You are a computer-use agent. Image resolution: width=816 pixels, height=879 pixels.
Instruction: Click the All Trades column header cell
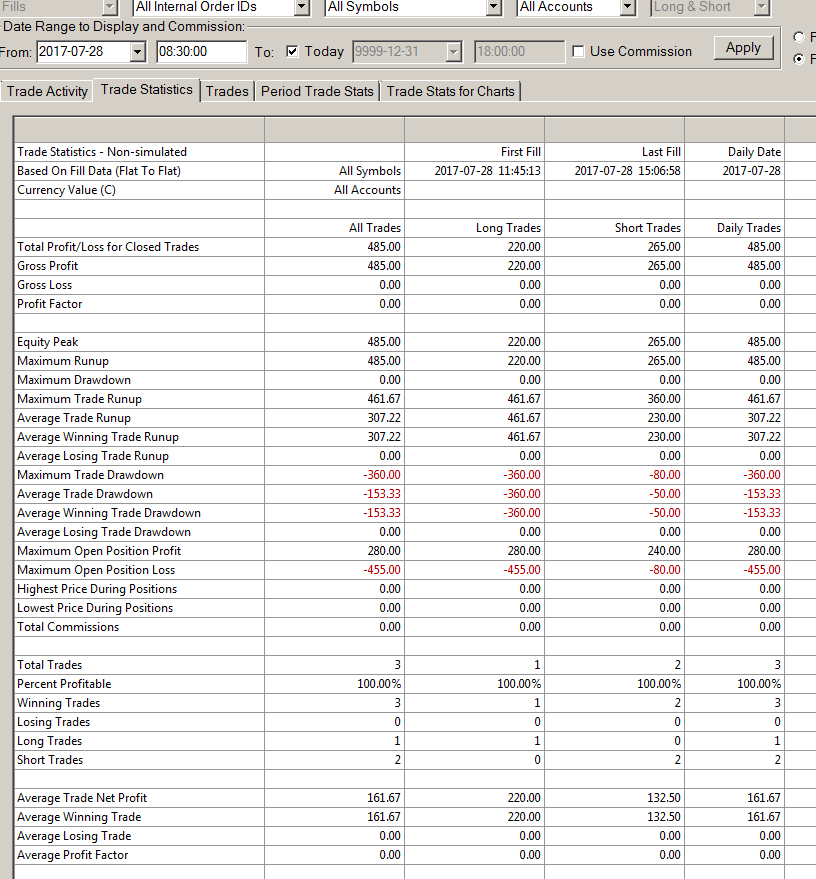click(335, 228)
